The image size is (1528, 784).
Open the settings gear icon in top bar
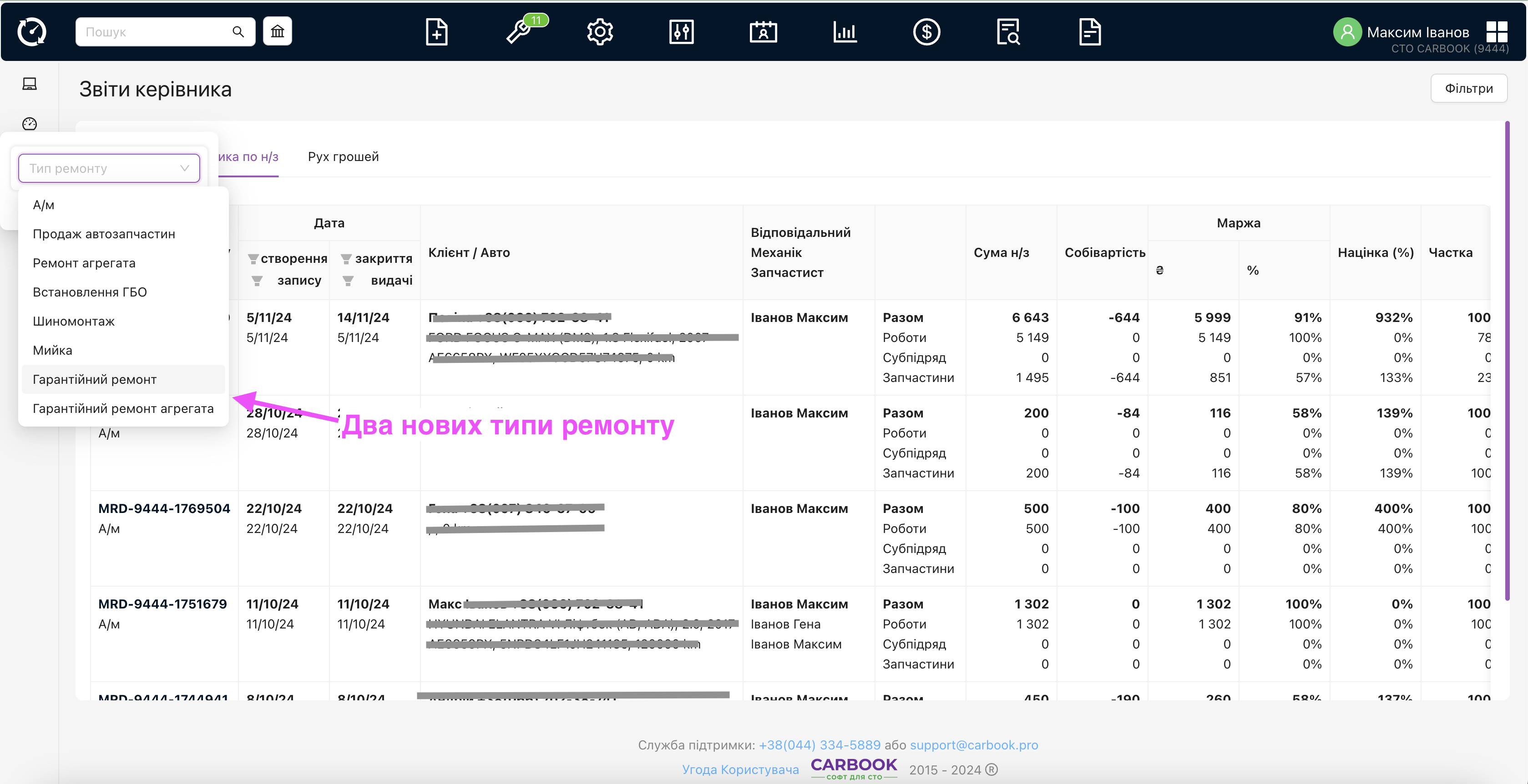(600, 32)
